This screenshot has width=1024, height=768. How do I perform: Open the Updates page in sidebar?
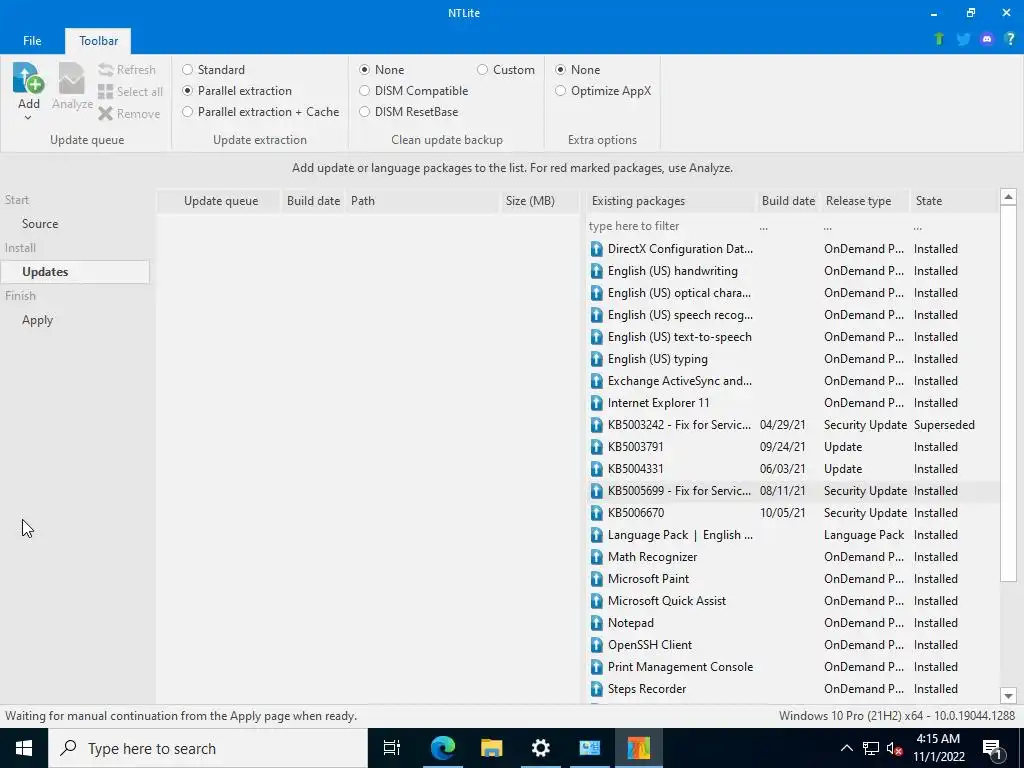tap(75, 272)
